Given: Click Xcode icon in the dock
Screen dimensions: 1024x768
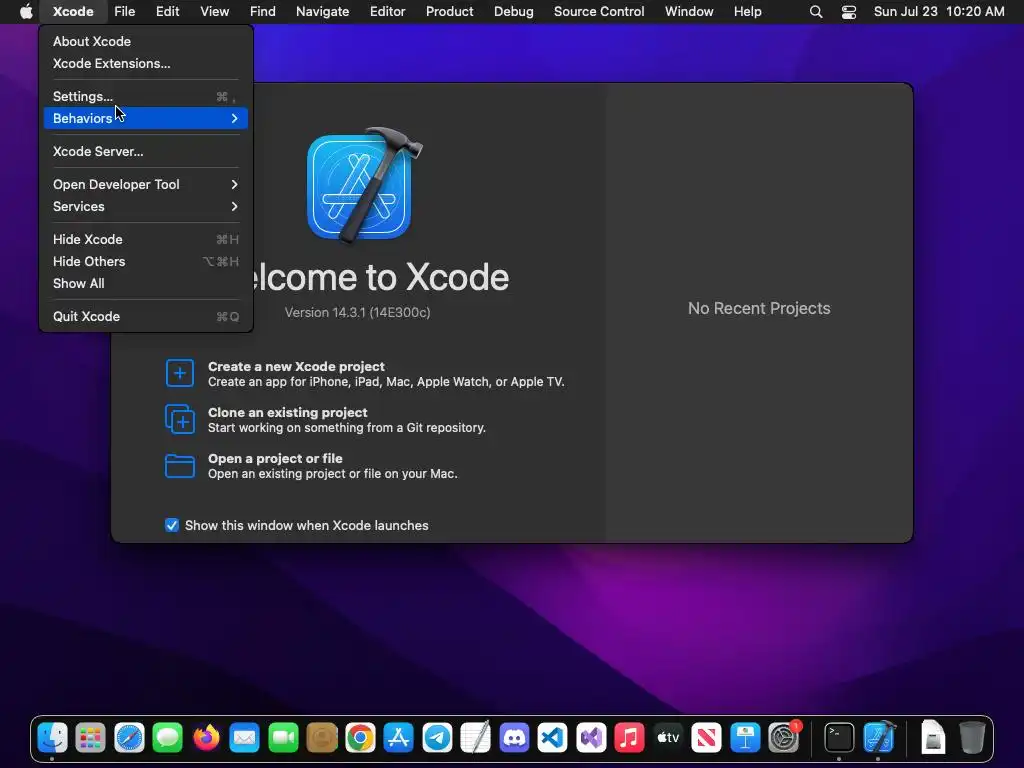Looking at the screenshot, I should pos(879,738).
